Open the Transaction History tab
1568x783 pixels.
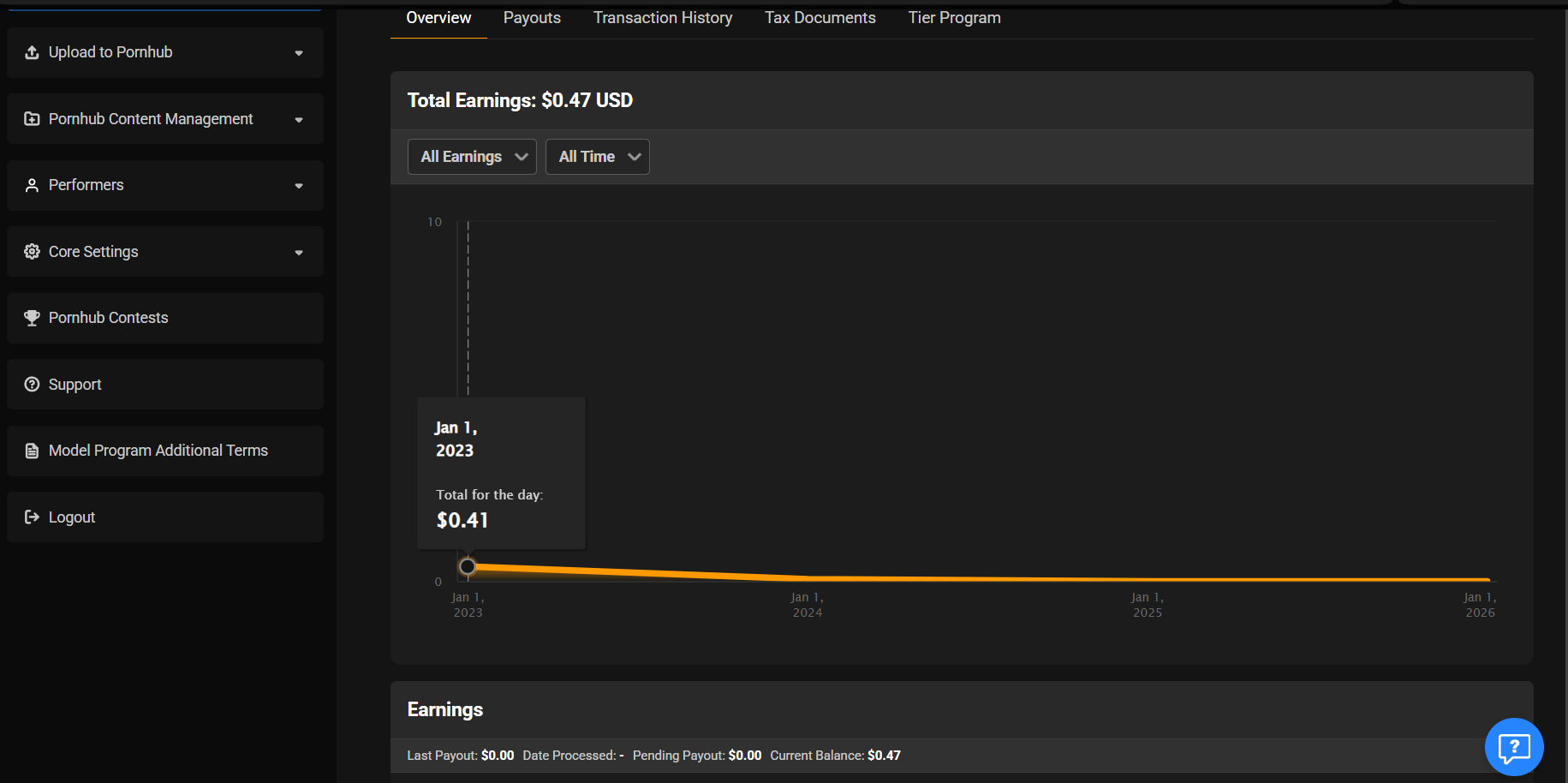coord(663,18)
